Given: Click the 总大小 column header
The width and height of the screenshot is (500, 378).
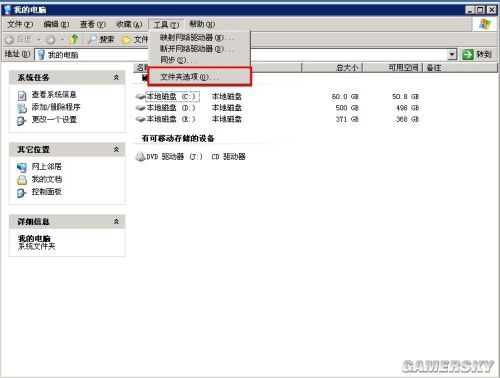Looking at the screenshot, I should pyautogui.click(x=332, y=68).
